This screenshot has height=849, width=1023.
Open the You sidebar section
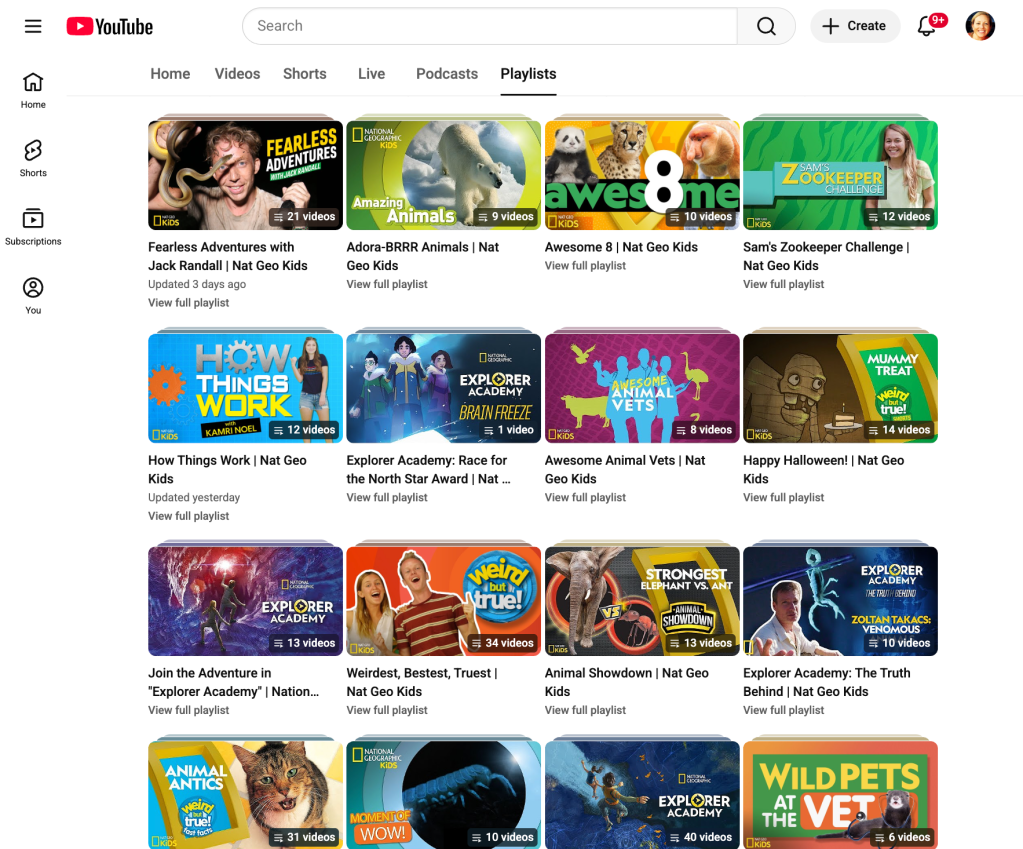pos(33,295)
